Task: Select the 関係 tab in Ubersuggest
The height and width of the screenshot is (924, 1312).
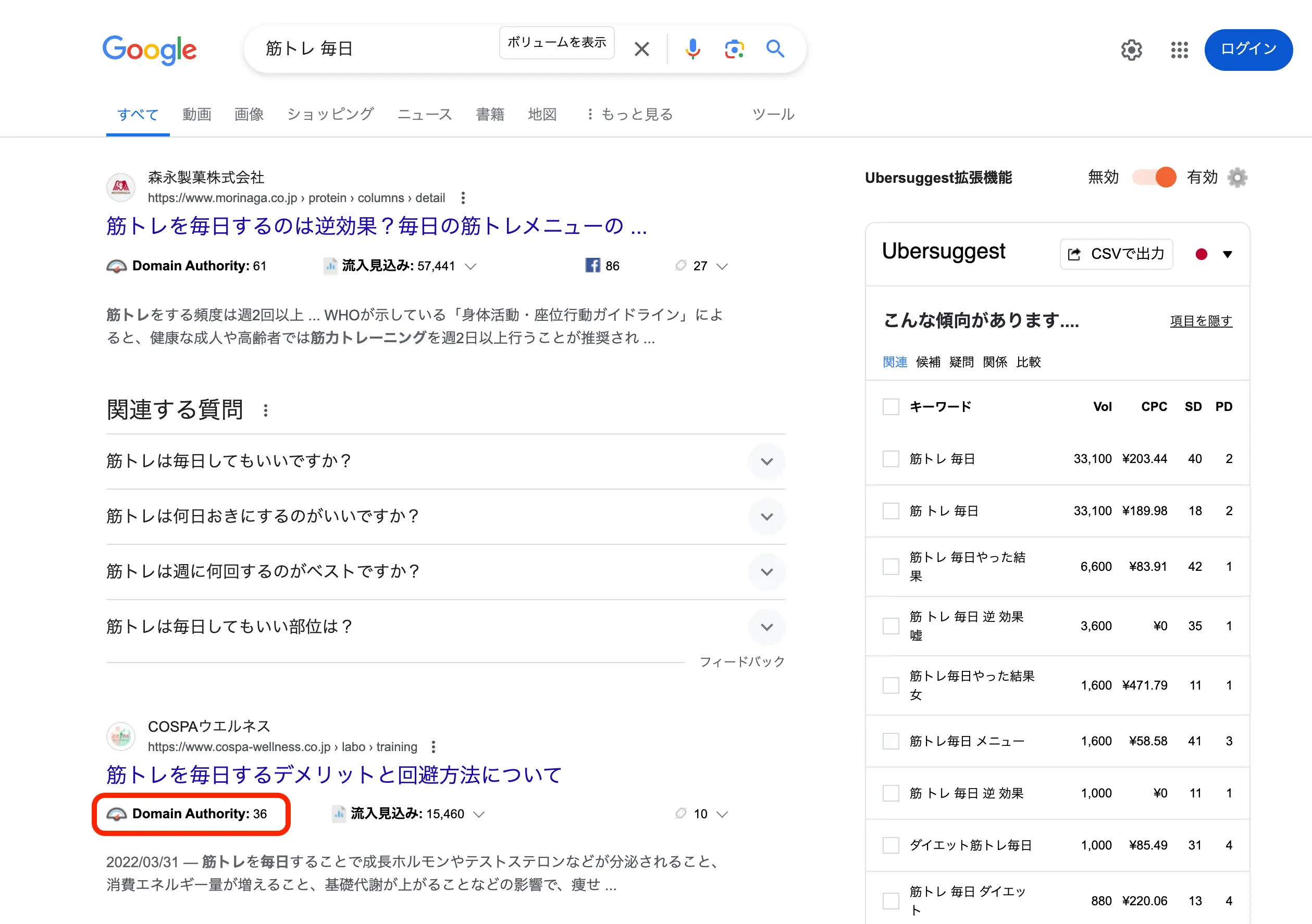Action: click(995, 362)
